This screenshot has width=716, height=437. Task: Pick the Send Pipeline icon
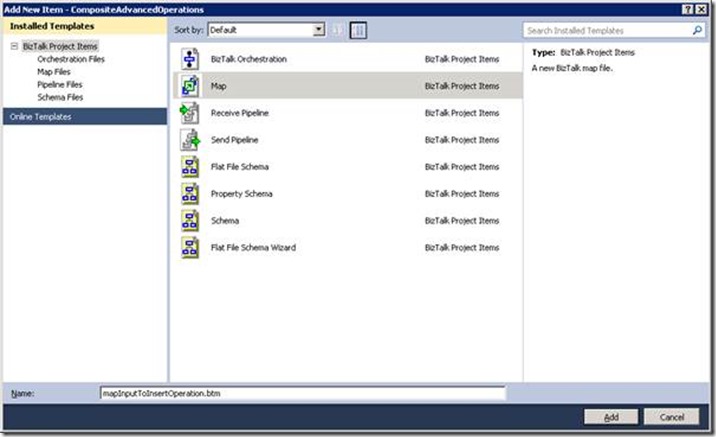tap(190, 140)
